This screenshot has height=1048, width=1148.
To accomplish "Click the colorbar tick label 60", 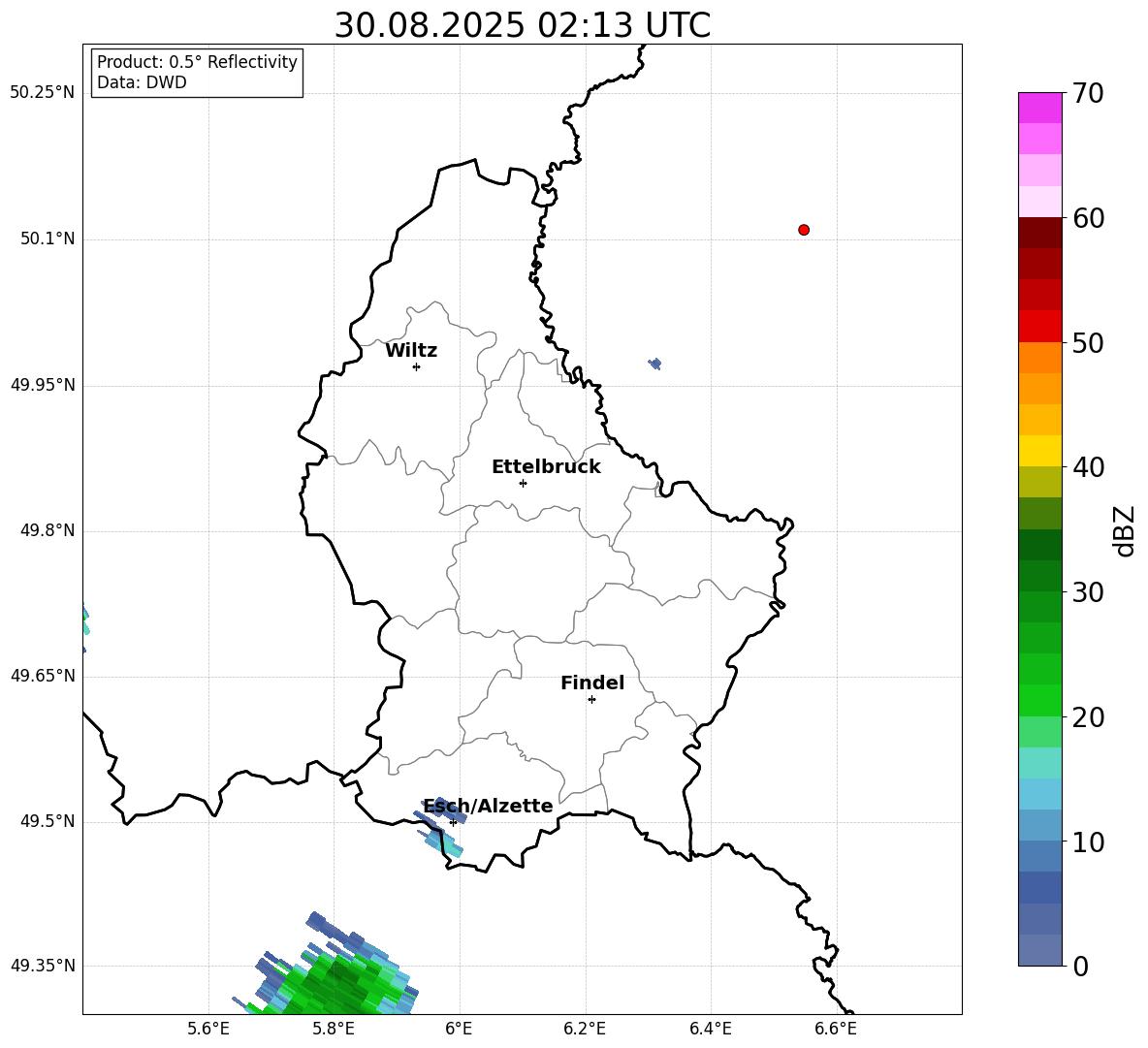I will (1088, 218).
